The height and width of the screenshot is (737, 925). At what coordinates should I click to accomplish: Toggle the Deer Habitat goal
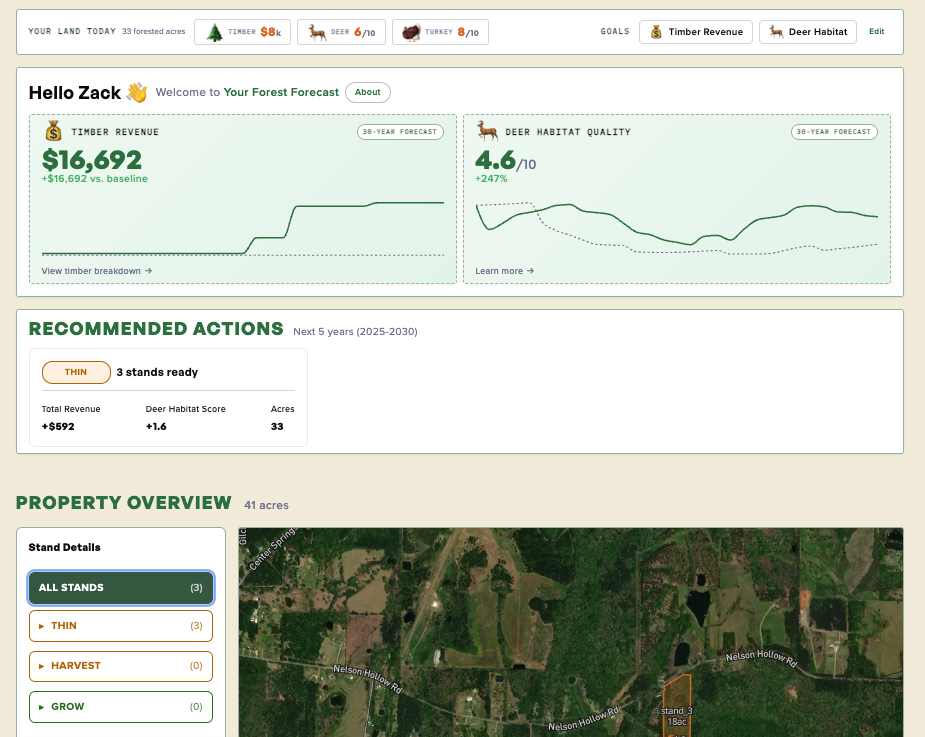pyautogui.click(x=807, y=31)
